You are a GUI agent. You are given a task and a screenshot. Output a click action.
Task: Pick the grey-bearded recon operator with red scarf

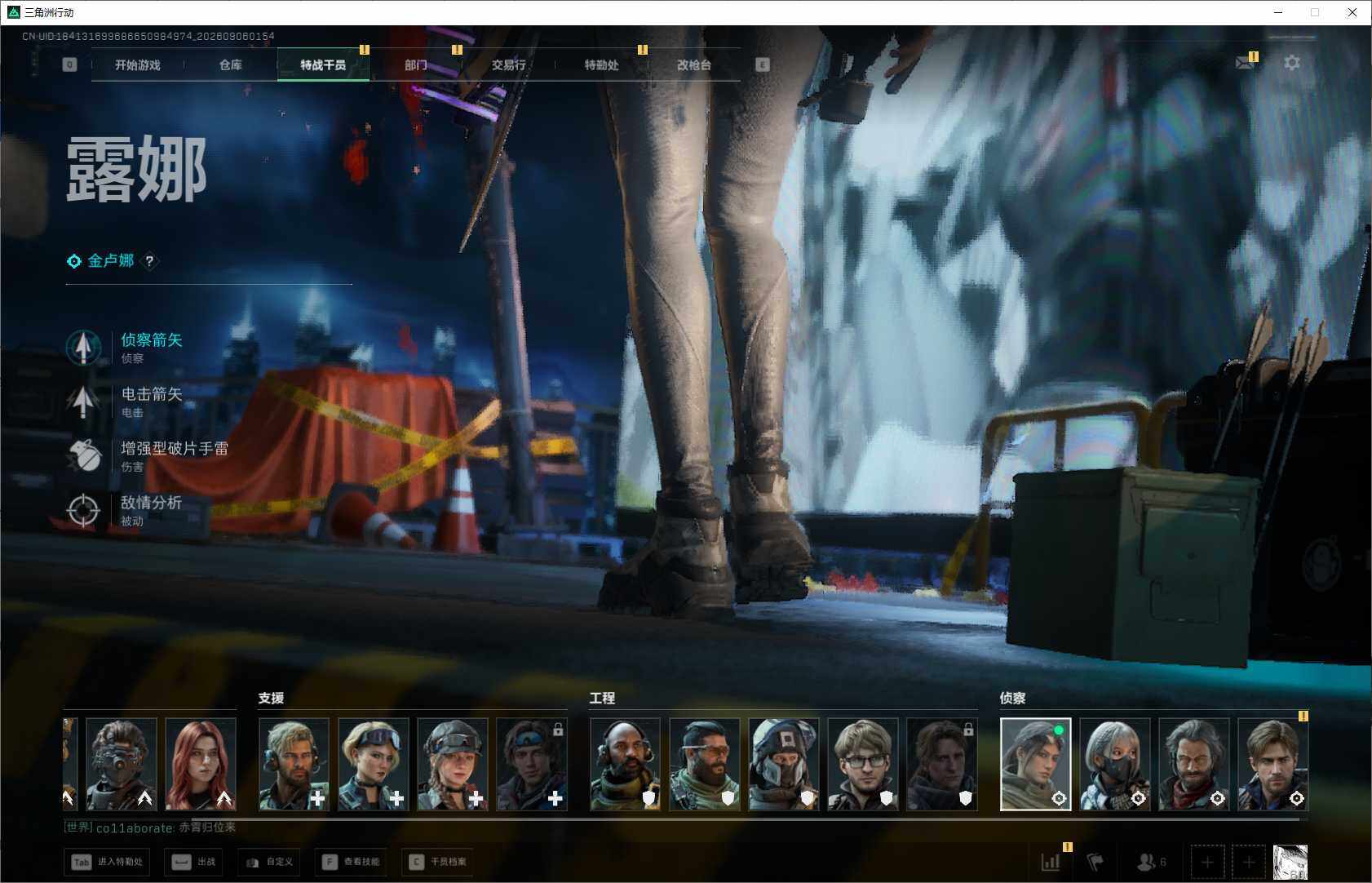tap(1194, 764)
